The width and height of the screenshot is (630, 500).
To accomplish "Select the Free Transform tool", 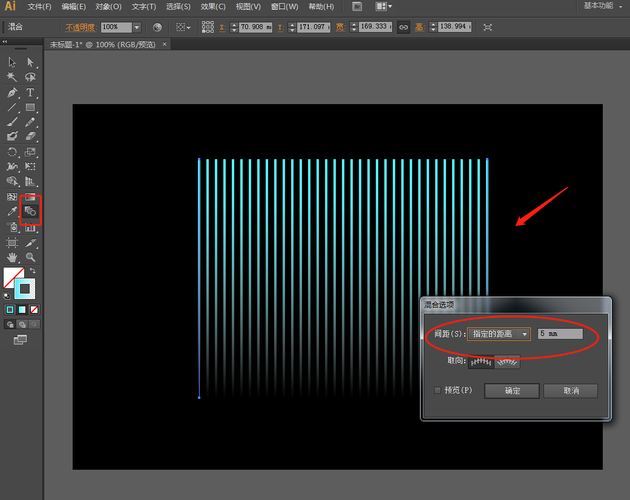I will [x=30, y=166].
